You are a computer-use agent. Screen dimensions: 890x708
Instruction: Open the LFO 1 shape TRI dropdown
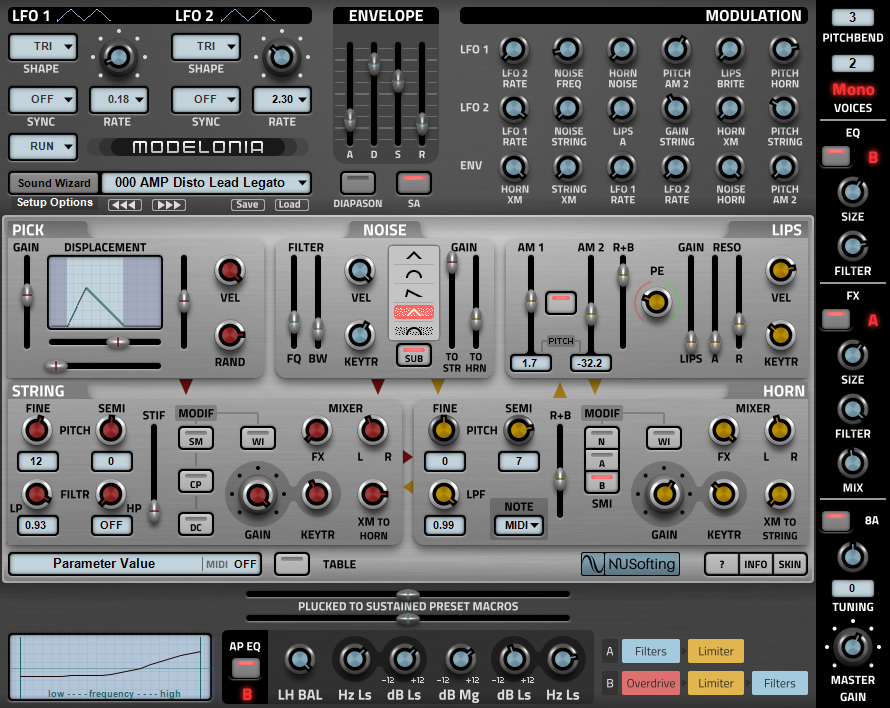[43, 47]
